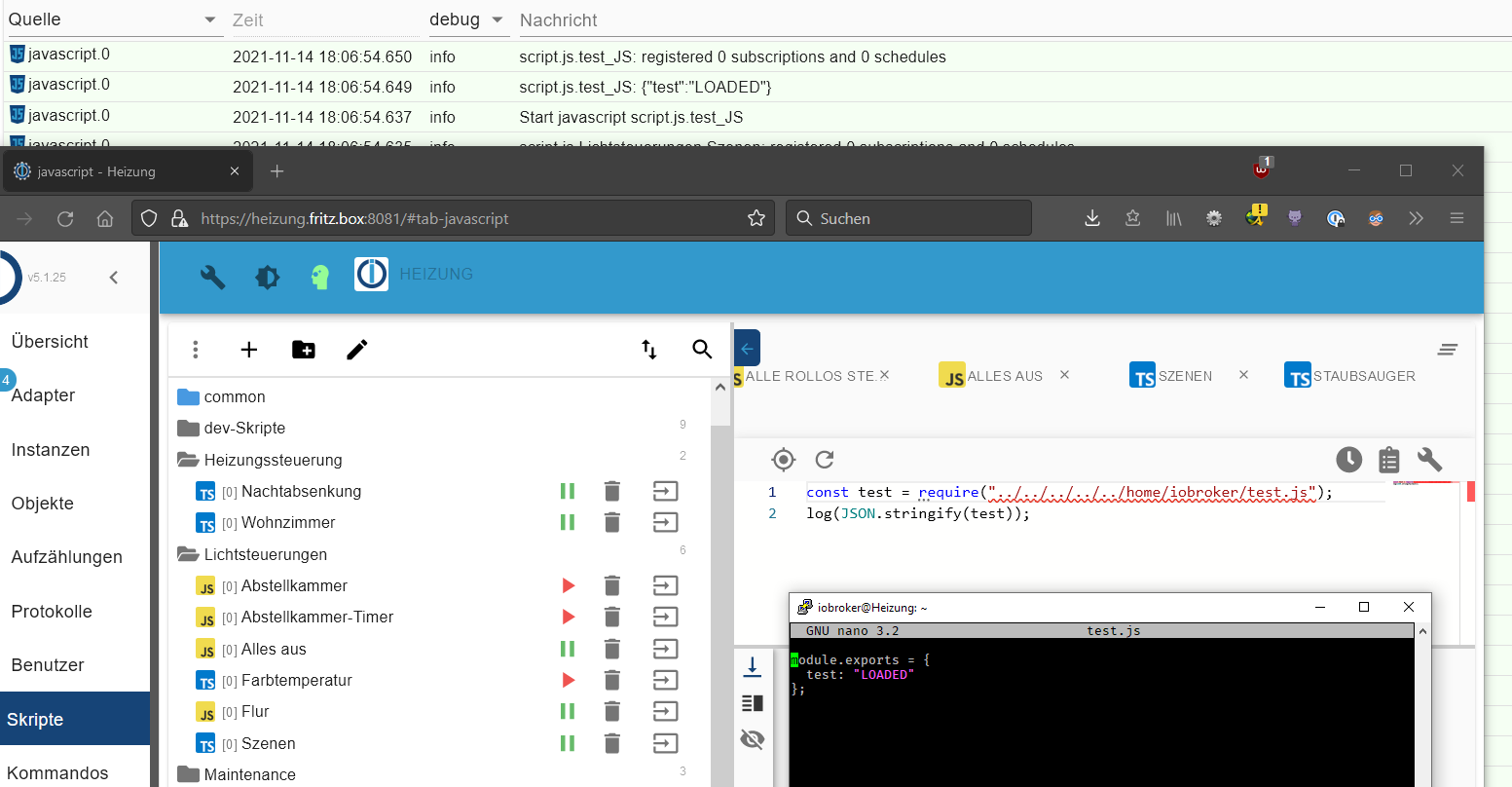
Task: Open the Farbtemperatur script
Action: click(296, 681)
